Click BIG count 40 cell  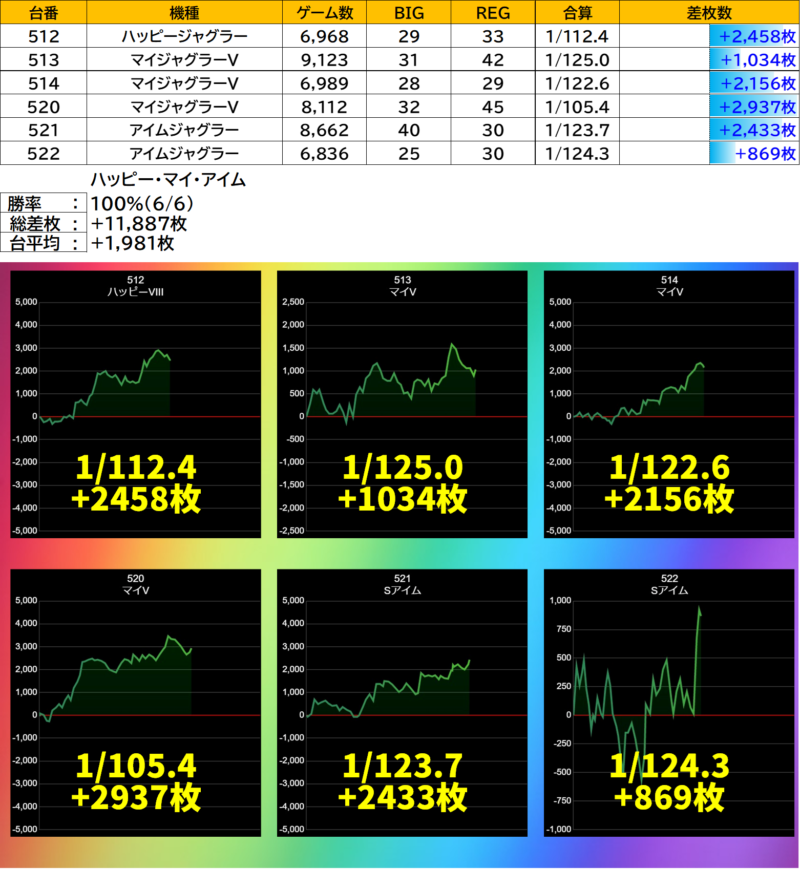pyautogui.click(x=409, y=130)
